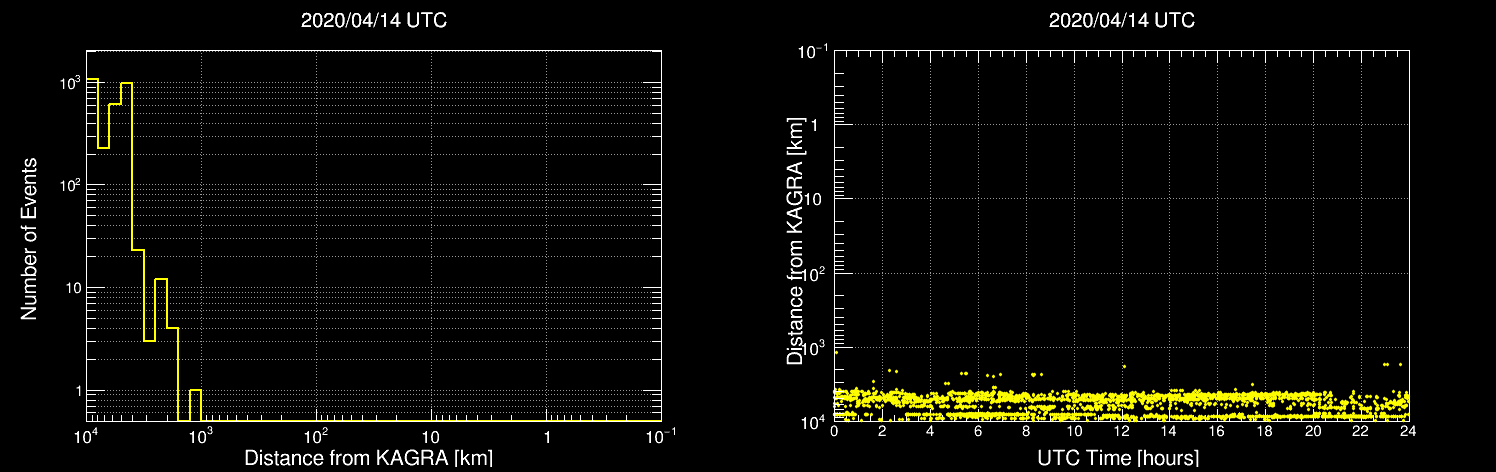Click hour 10 on the UTC Time axis
1496x472 pixels.
coord(1074,431)
